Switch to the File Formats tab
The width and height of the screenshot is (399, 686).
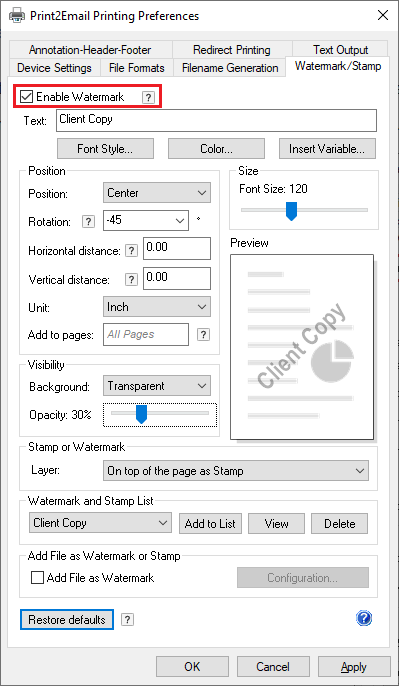tap(136, 68)
